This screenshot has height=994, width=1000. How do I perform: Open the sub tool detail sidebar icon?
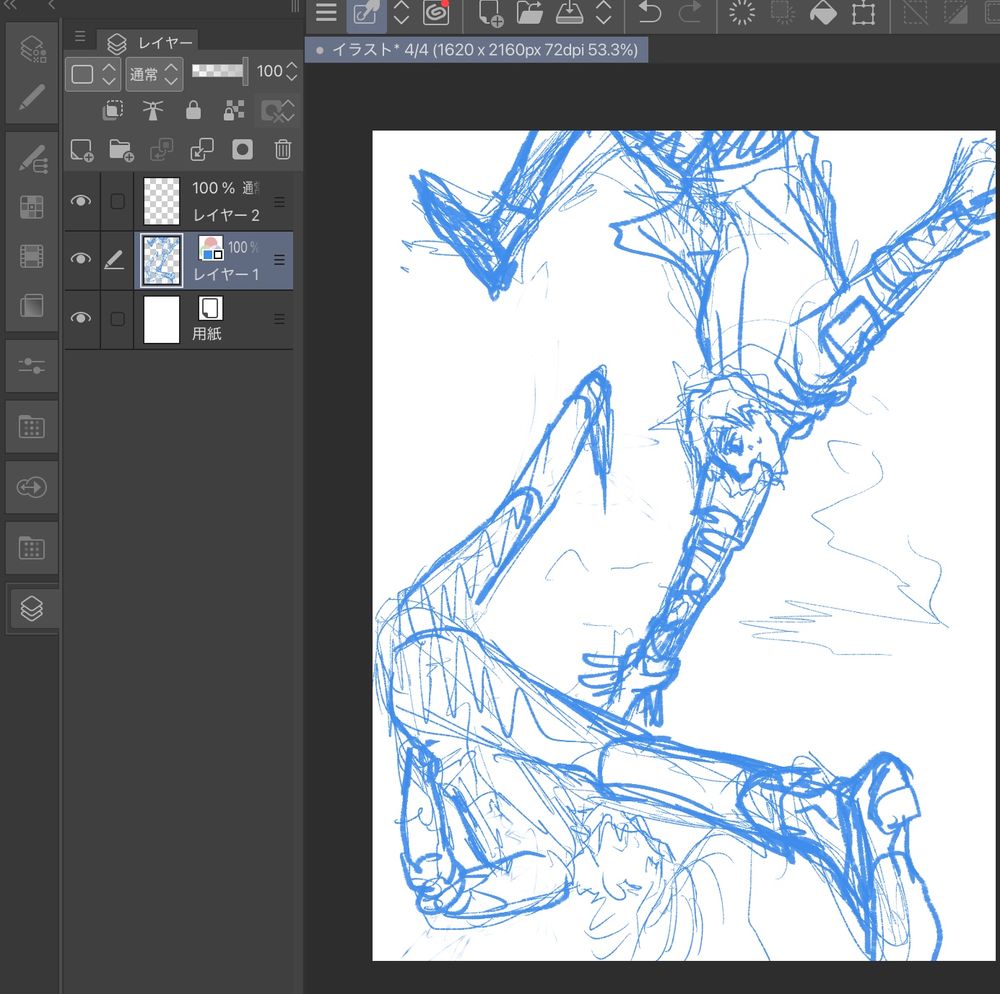tap(32, 159)
